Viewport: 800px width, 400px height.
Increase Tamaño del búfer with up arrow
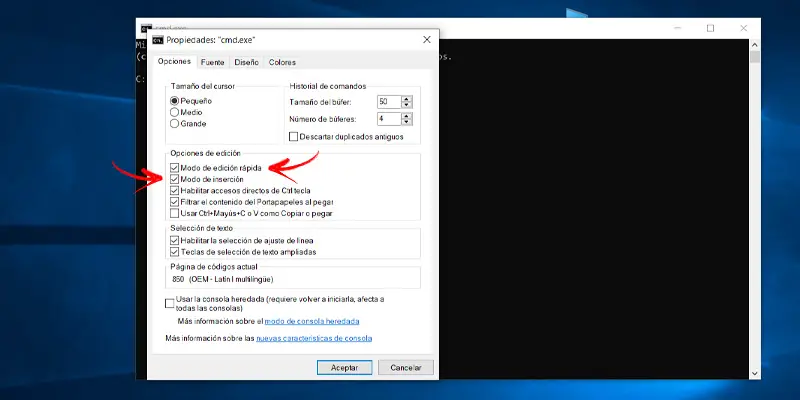point(407,99)
